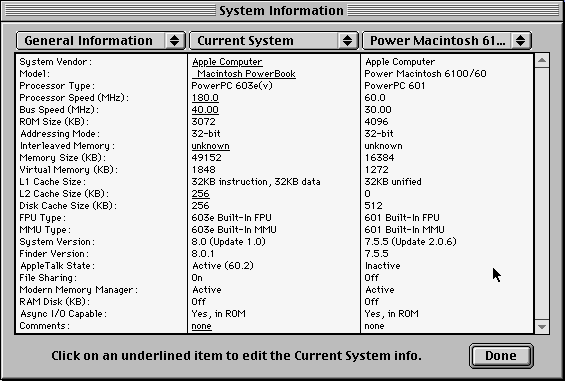Viewport: 565px width, 381px height.
Task: Click the System Version label
Action: (x=57, y=242)
